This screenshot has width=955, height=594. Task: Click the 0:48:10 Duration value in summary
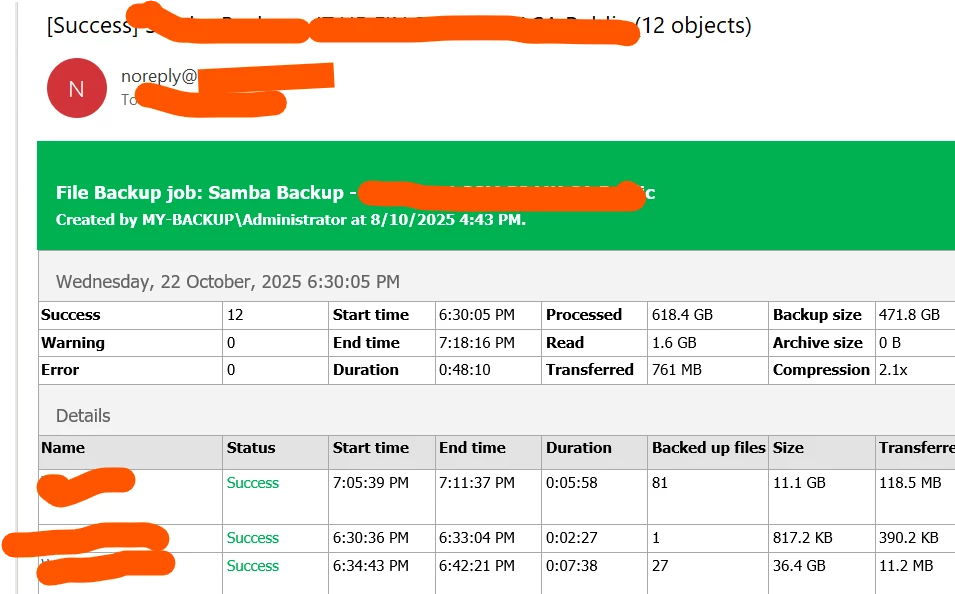[x=463, y=370]
